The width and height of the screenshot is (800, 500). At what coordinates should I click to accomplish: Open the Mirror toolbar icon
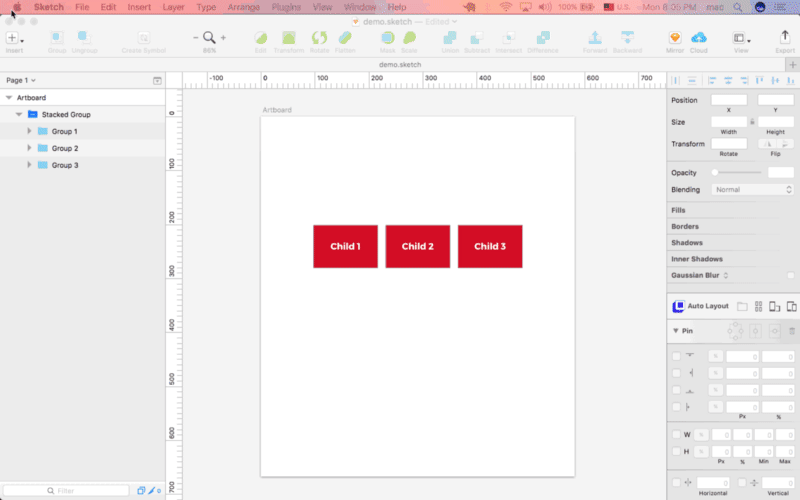tap(675, 38)
